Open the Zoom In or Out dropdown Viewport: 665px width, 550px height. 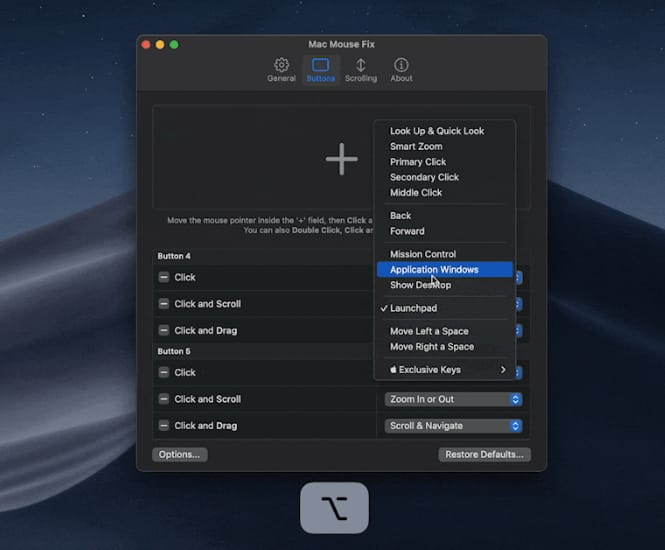[x=453, y=399]
